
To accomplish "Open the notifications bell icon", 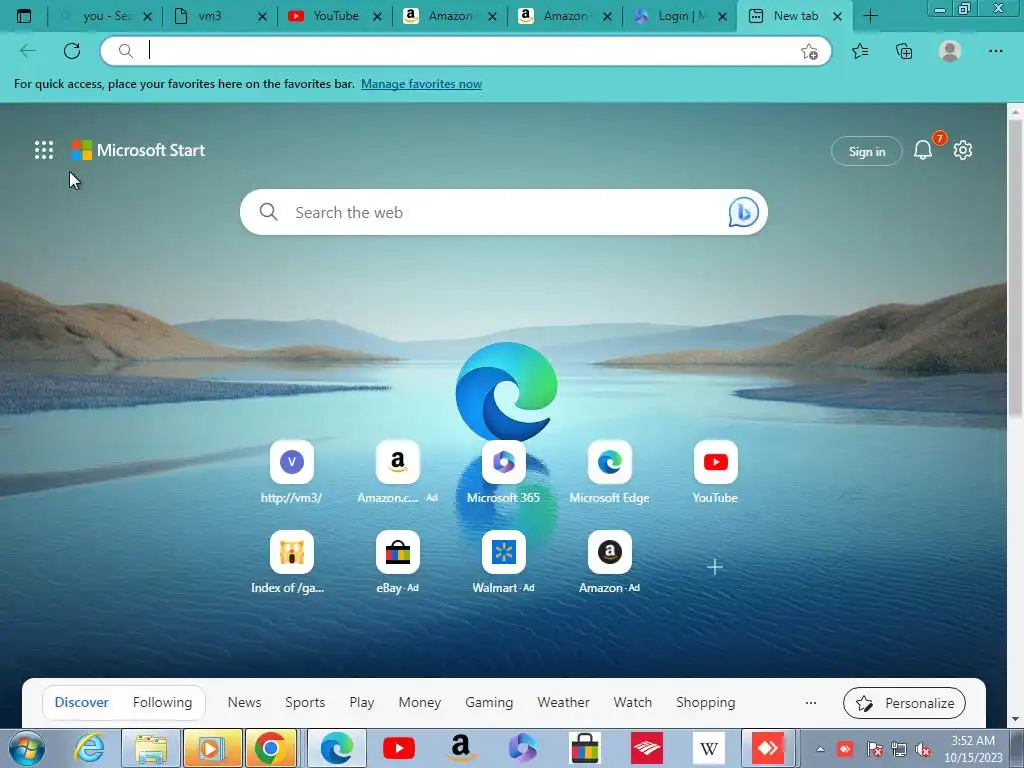I will pyautogui.click(x=923, y=150).
